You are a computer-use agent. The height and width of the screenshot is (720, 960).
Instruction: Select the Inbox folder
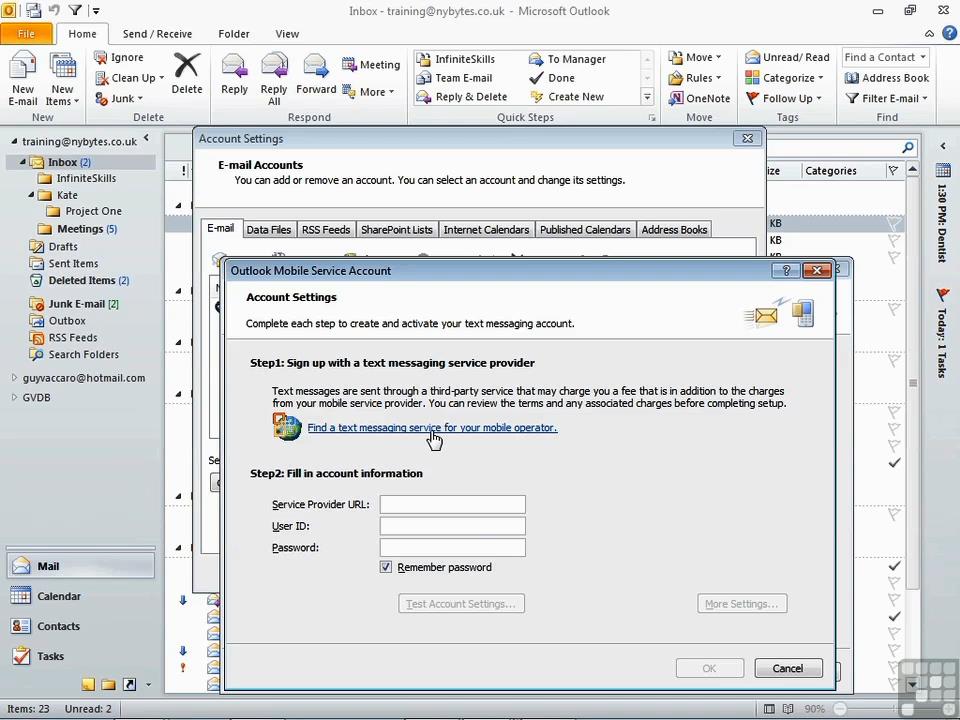pyautogui.click(x=81, y=162)
